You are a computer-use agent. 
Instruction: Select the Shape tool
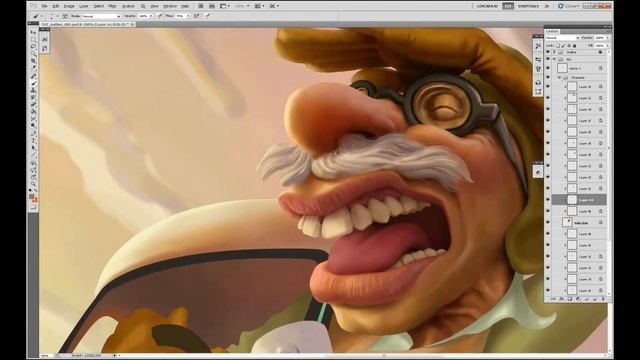coord(33,155)
